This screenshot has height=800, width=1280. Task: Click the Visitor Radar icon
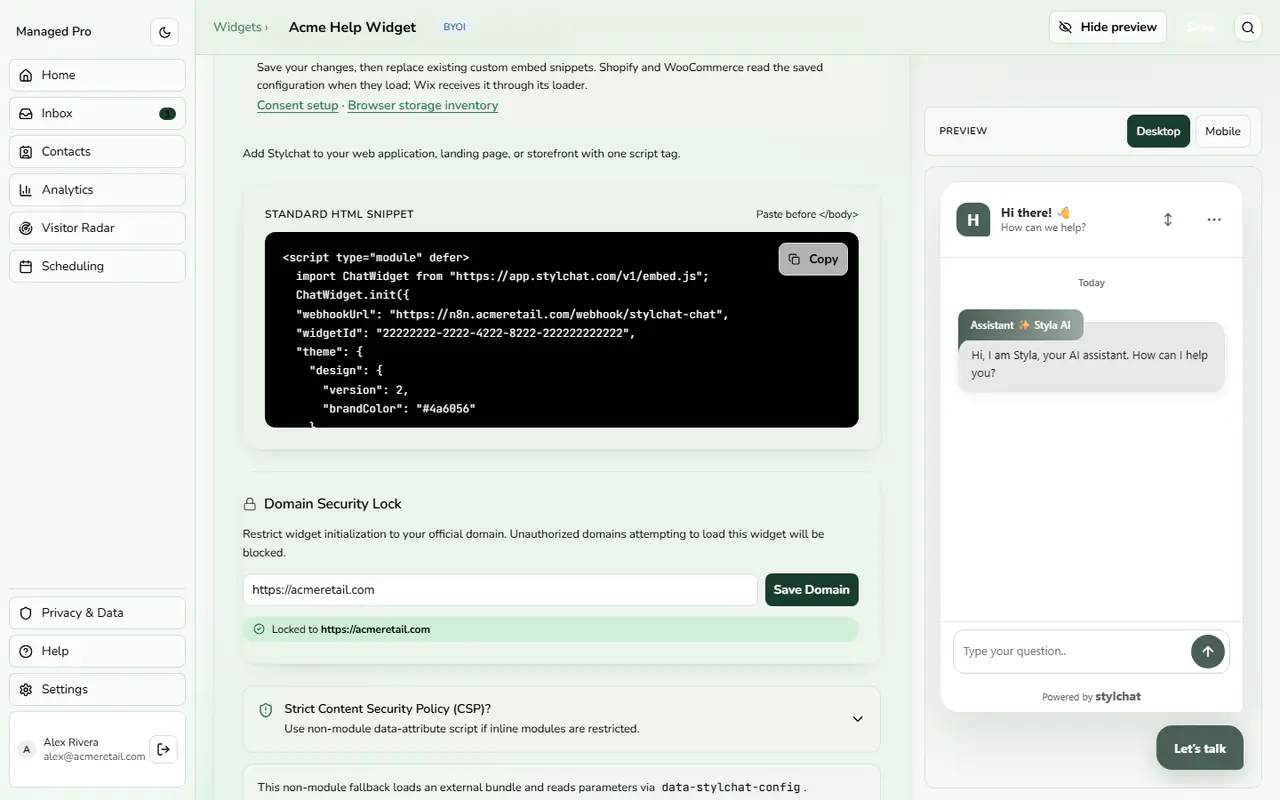pyautogui.click(x=26, y=228)
